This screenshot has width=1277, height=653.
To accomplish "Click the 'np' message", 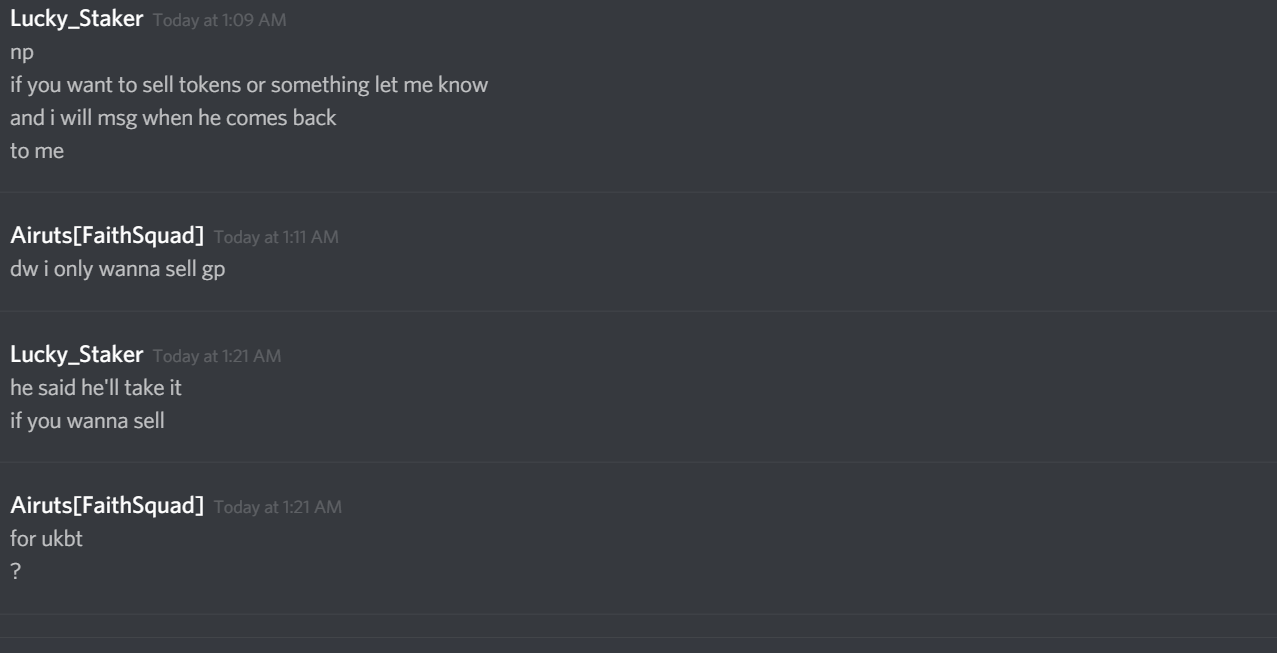I will [x=21, y=55].
